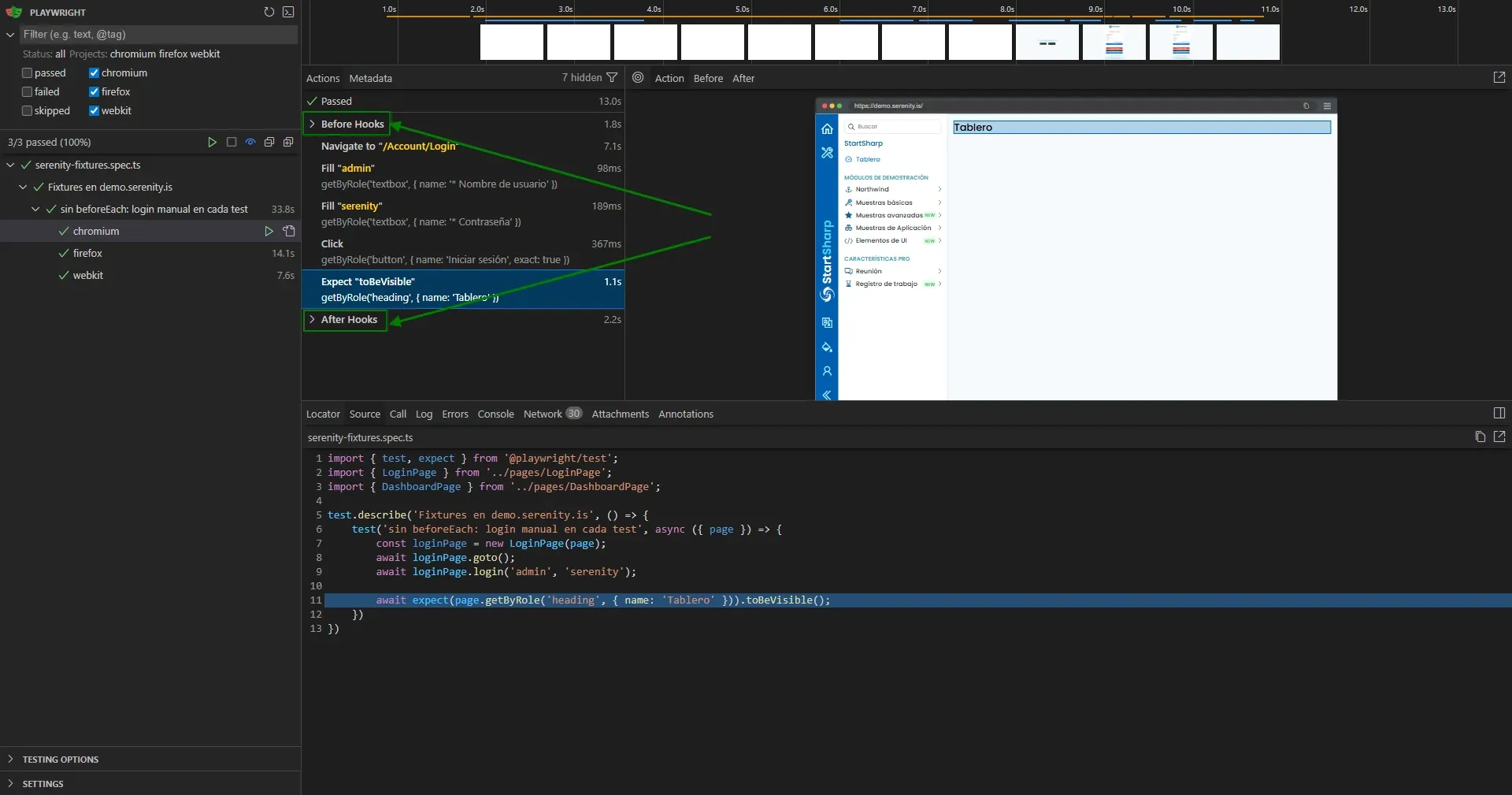Copy the source code of serenity-fixtures.spec.ts
Screen dimensions: 1512x795
(x=1480, y=437)
